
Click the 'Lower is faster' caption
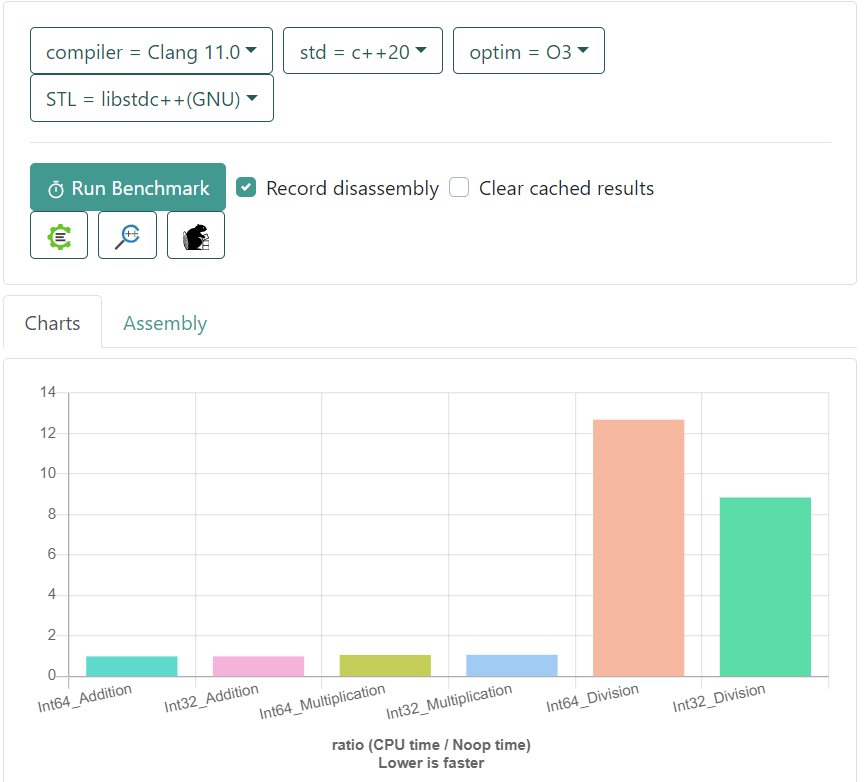click(431, 763)
